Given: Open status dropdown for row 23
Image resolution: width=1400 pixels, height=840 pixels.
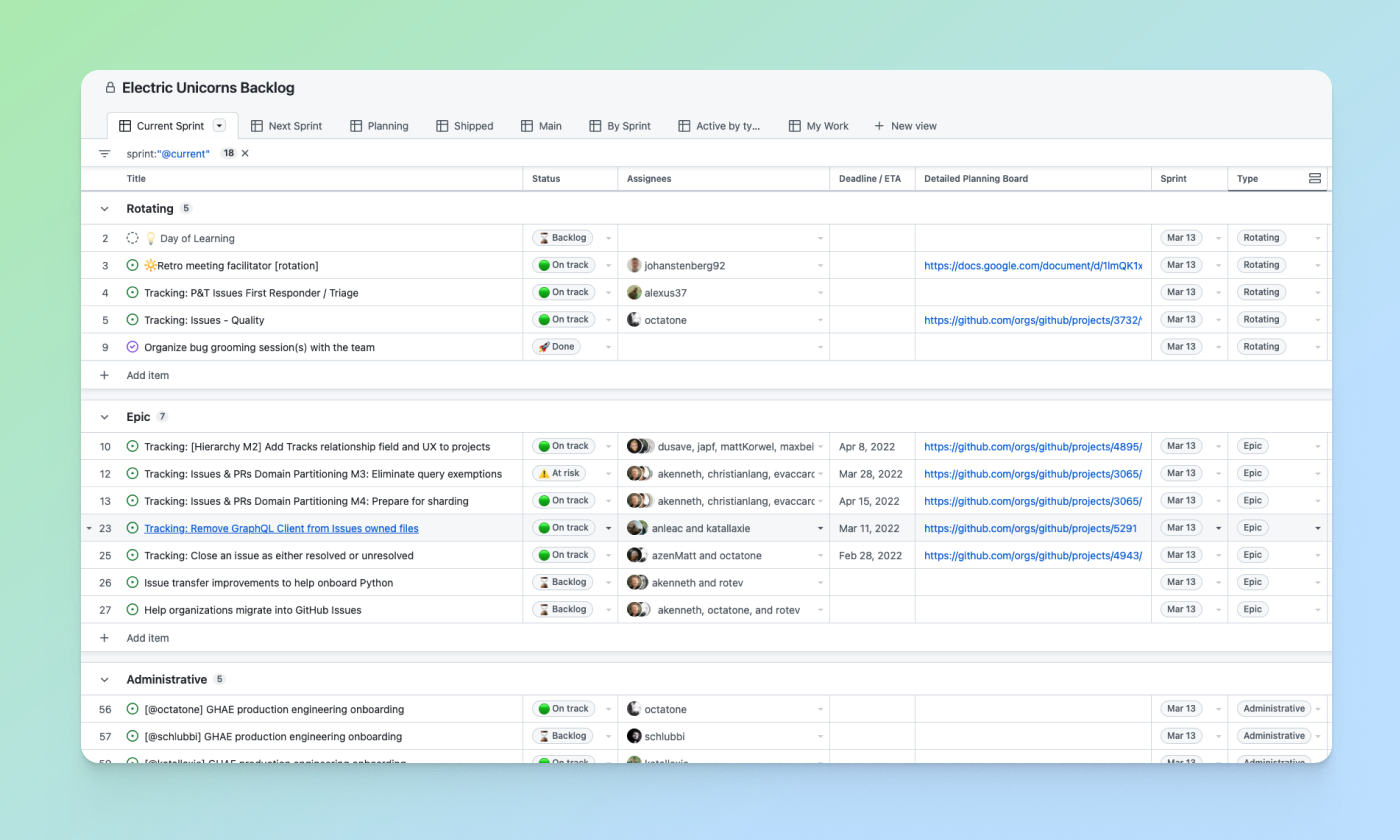Looking at the screenshot, I should coord(608,528).
